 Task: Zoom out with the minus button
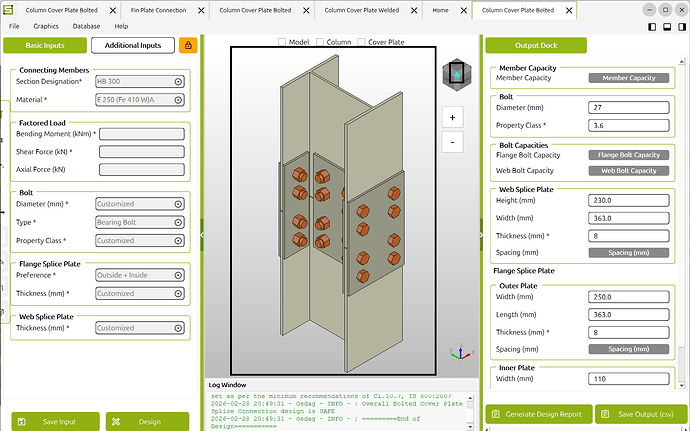pyautogui.click(x=453, y=142)
